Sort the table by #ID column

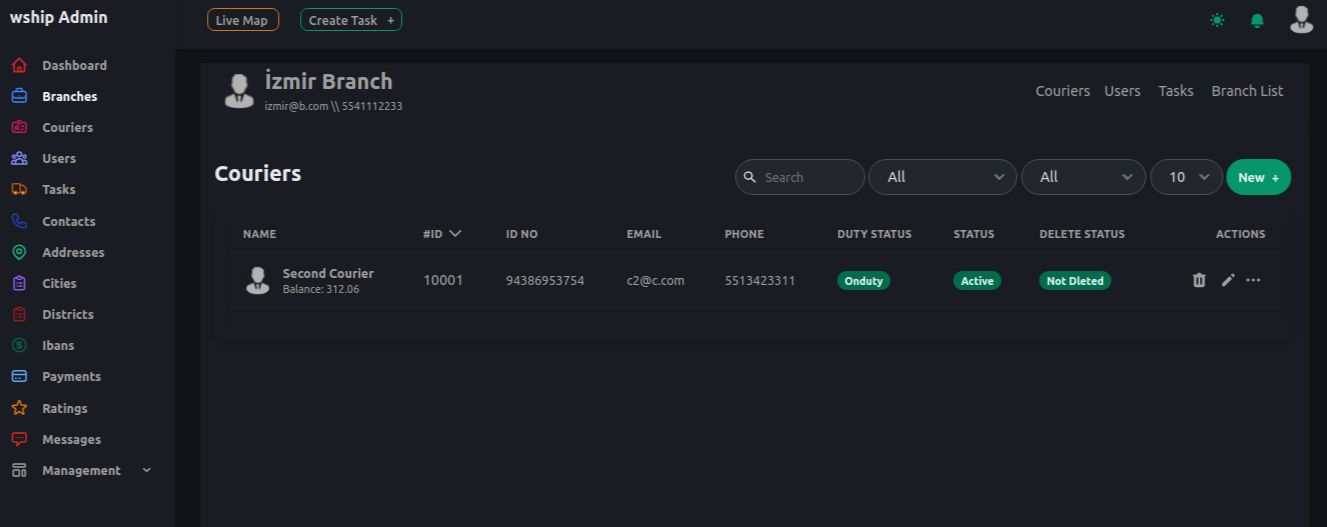442,234
